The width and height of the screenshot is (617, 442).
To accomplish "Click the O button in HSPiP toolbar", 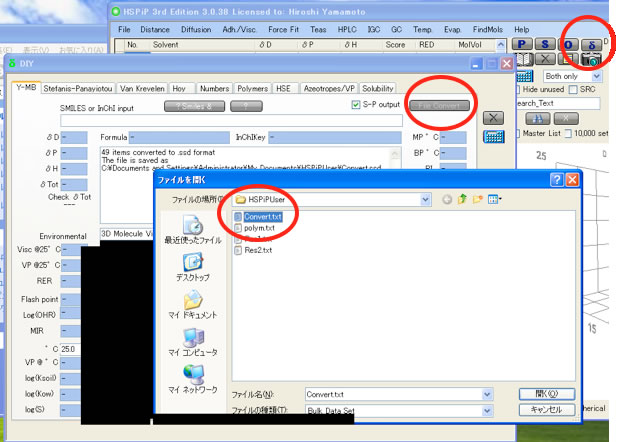I will (568, 44).
